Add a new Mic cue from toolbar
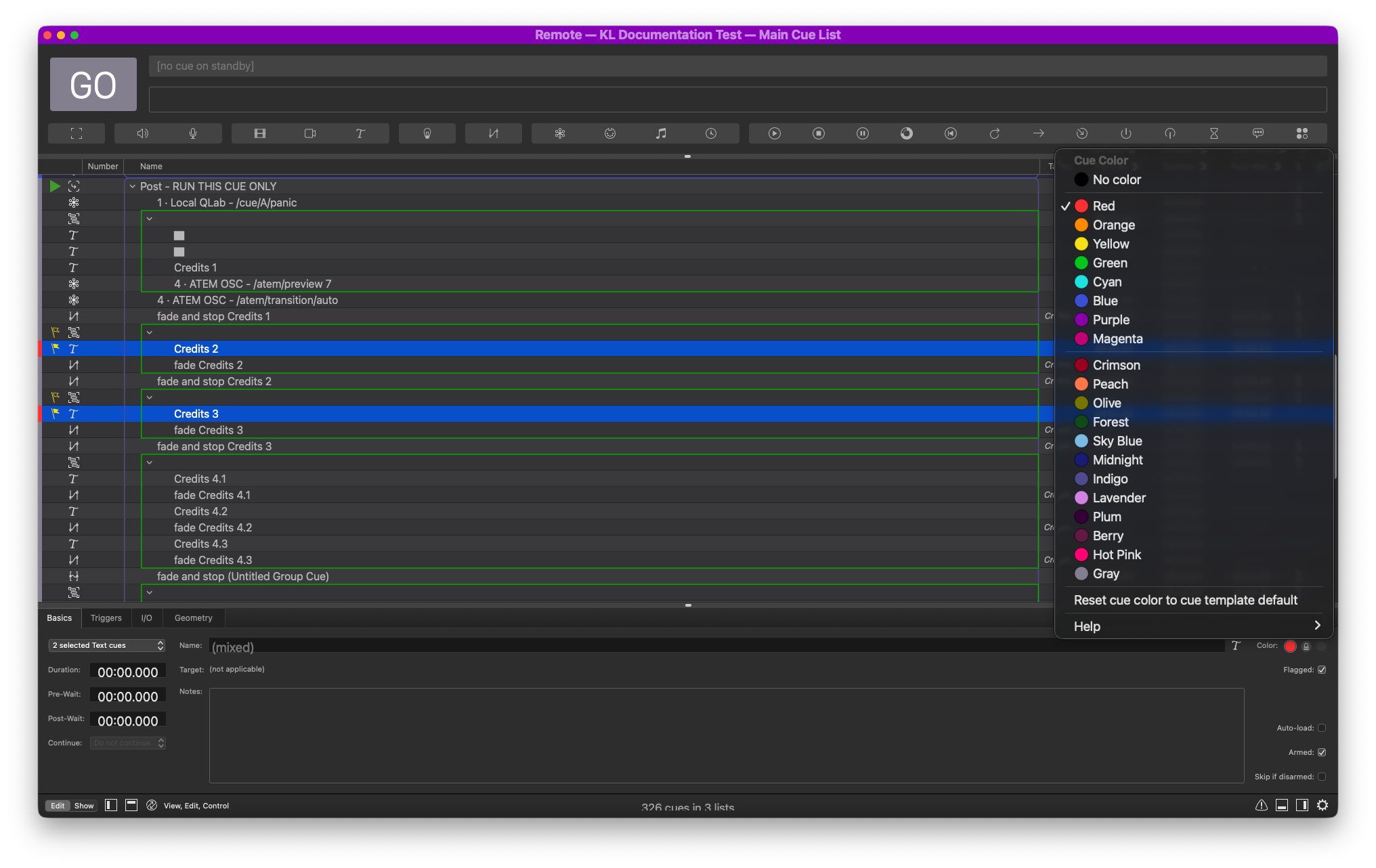This screenshot has height=868, width=1376. coord(193,133)
